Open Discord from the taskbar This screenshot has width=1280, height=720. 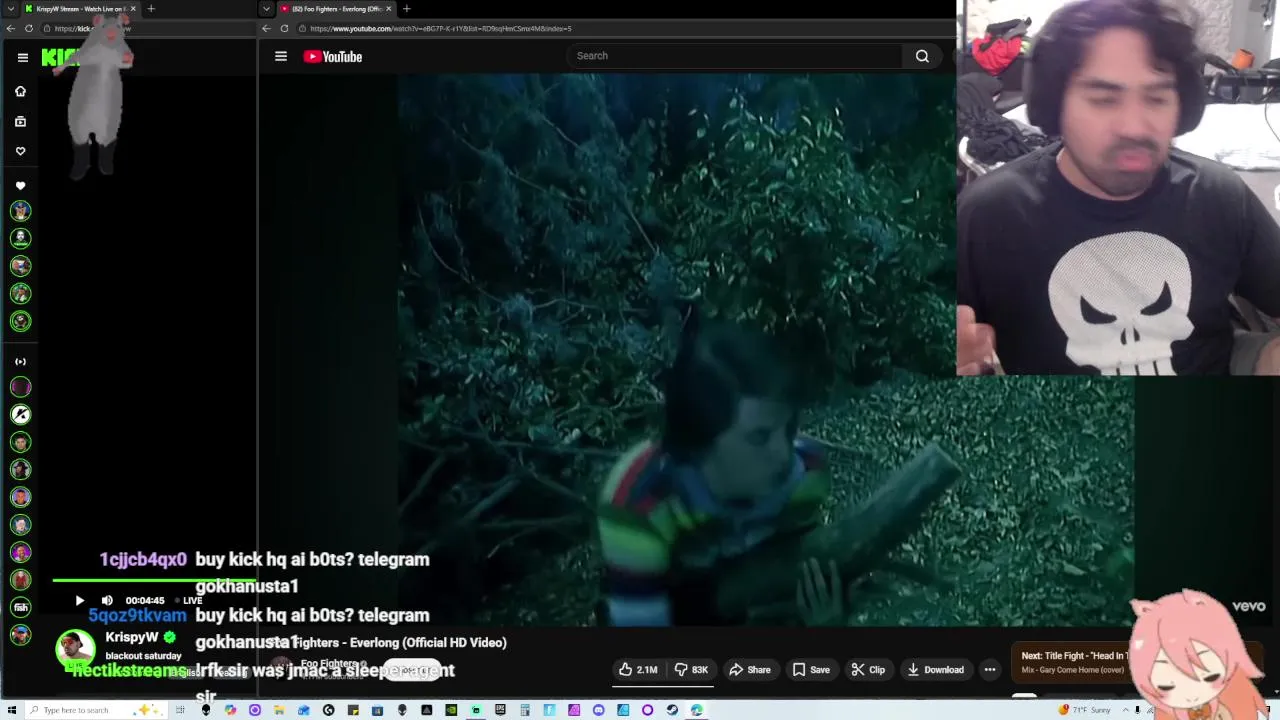598,710
